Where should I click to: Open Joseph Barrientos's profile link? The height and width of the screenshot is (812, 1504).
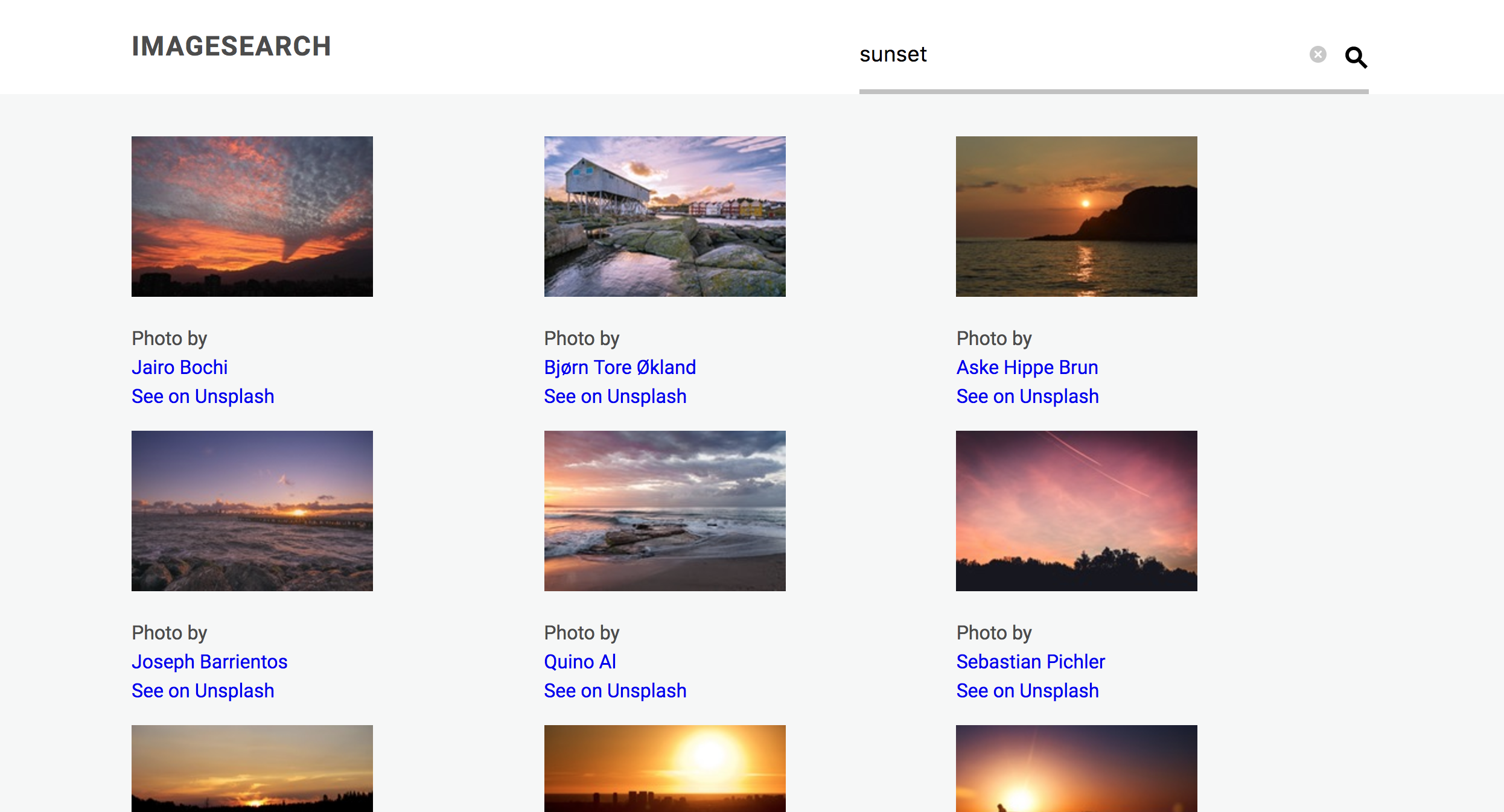point(209,662)
